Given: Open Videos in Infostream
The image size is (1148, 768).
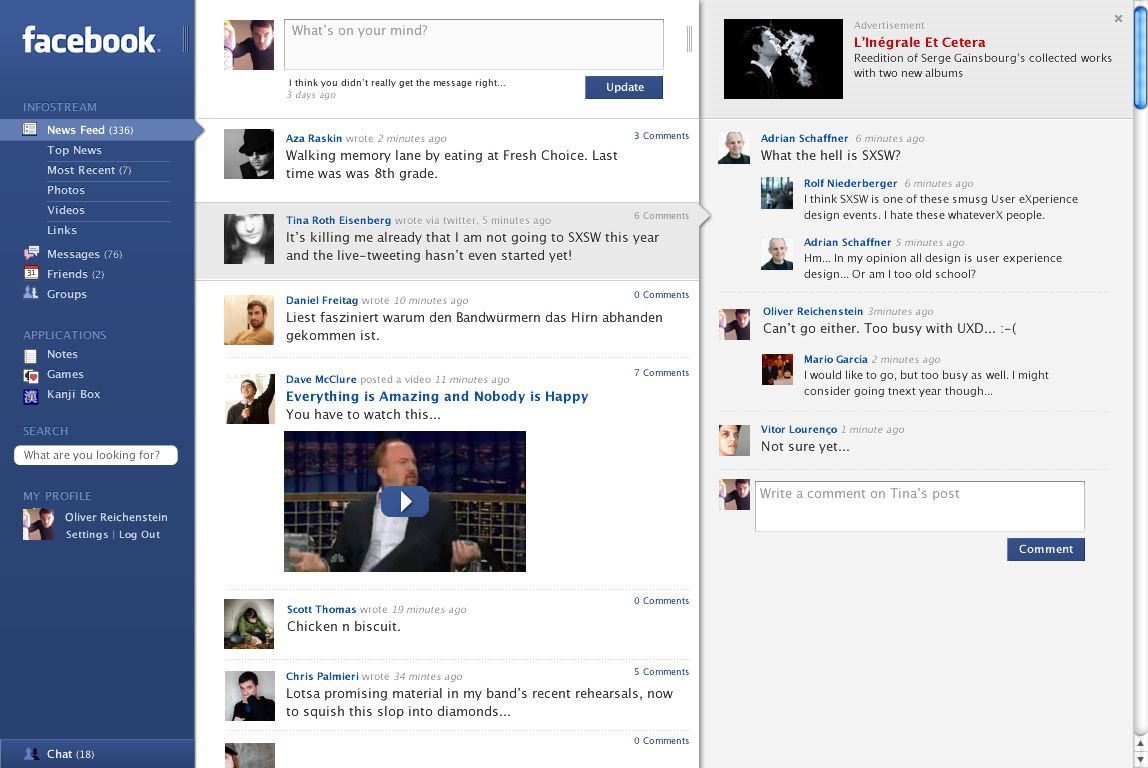Looking at the screenshot, I should point(66,210).
